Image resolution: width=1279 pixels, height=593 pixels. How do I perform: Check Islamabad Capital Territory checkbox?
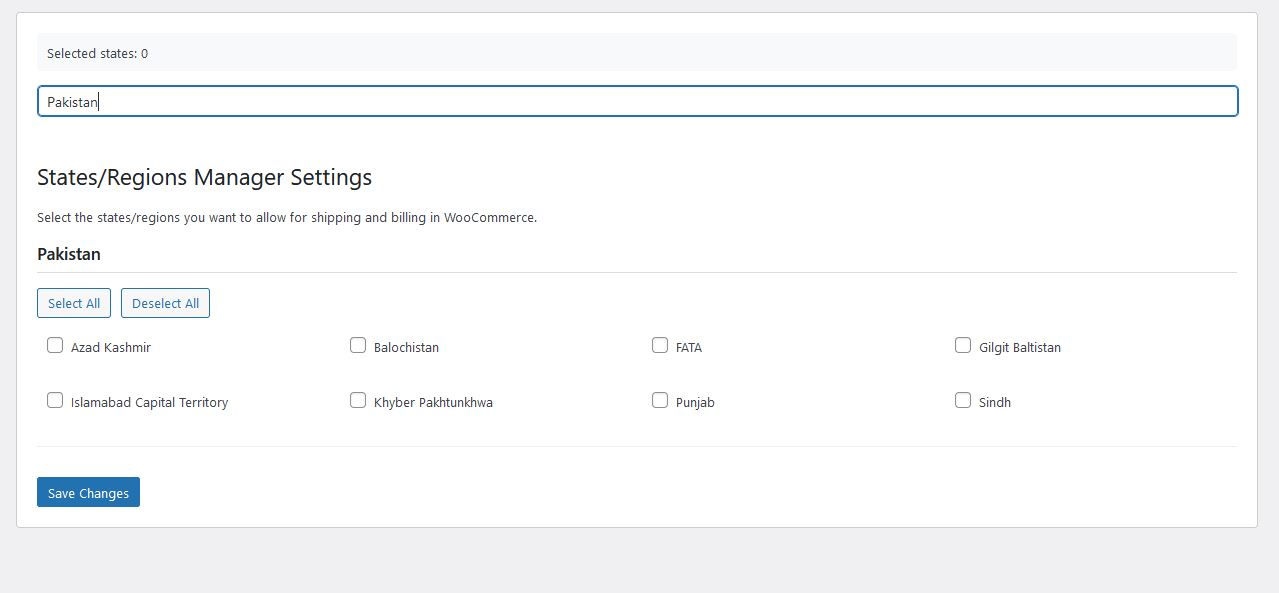coord(55,400)
